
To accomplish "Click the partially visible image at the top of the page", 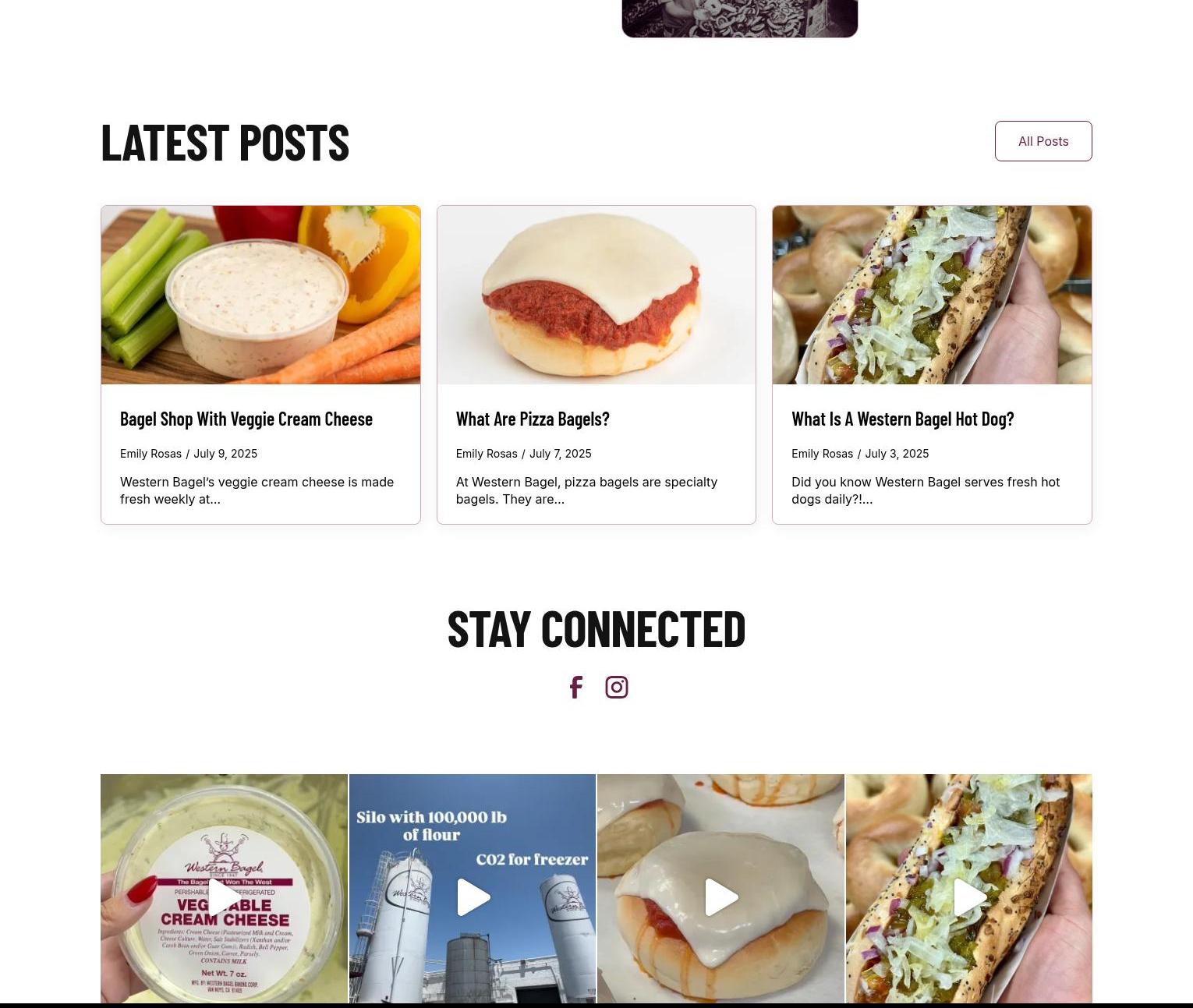I will (x=740, y=19).
